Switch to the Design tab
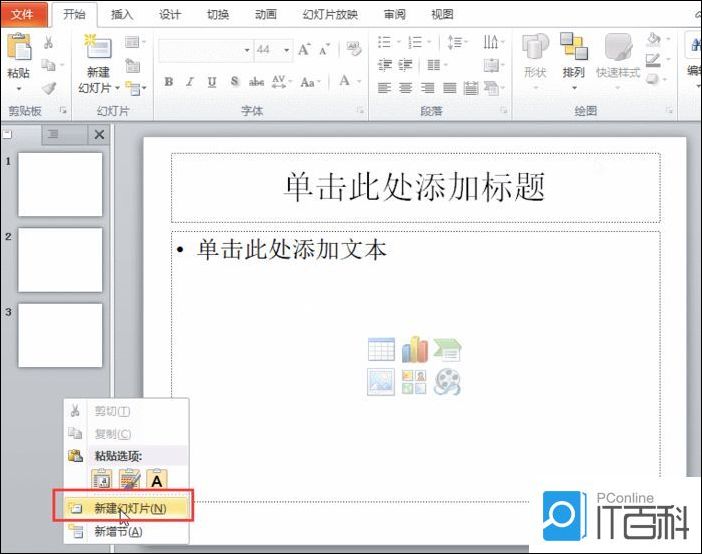 (x=170, y=15)
